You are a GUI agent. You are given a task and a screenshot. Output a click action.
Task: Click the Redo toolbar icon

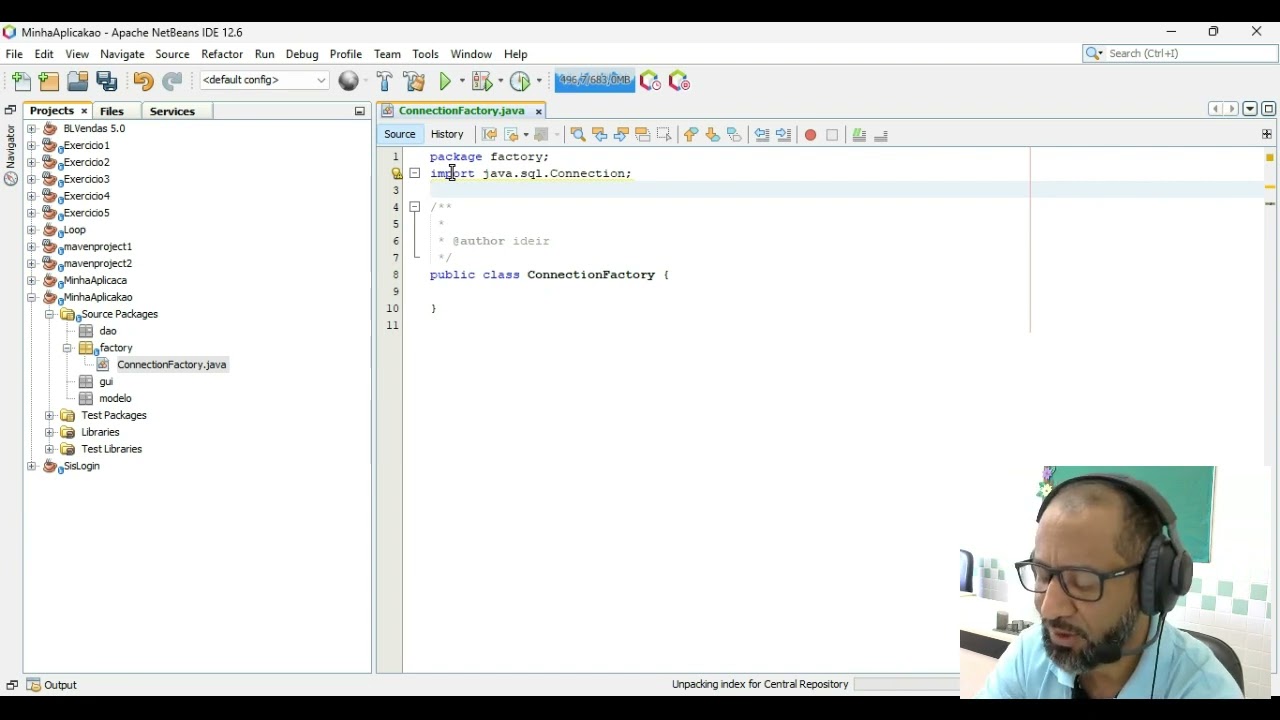point(172,81)
